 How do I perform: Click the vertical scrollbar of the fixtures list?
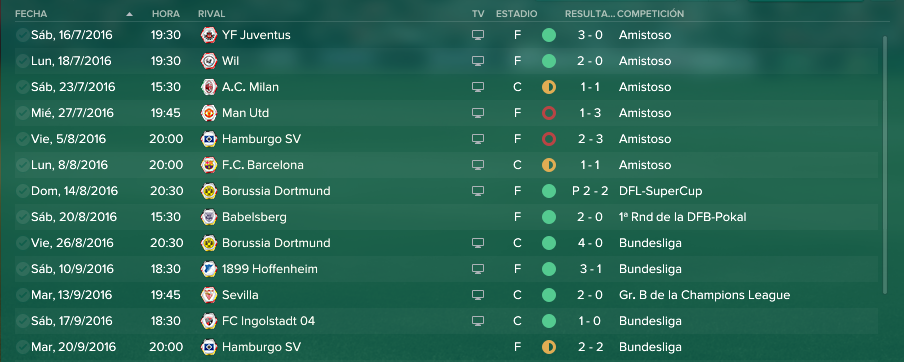[x=886, y=164]
